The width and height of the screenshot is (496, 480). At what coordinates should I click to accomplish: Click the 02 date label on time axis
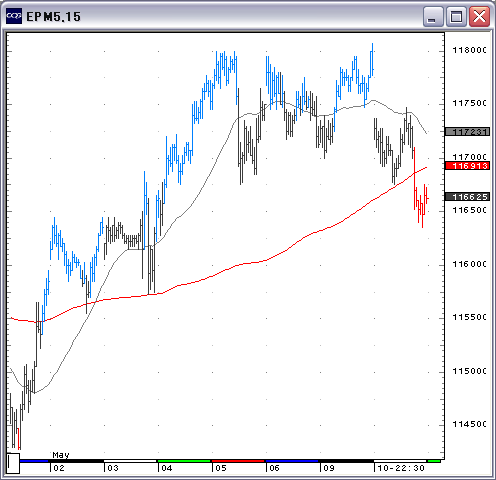[x=59, y=468]
